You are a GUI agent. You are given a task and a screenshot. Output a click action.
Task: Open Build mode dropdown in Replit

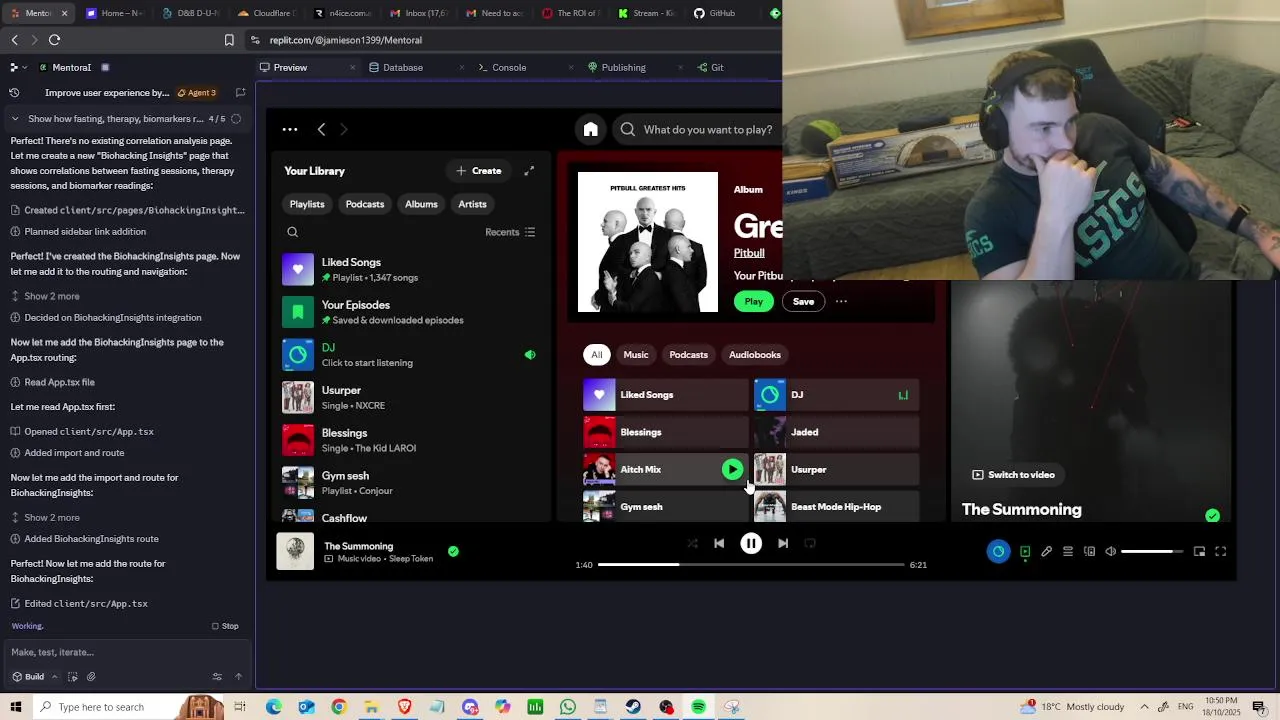coord(34,677)
